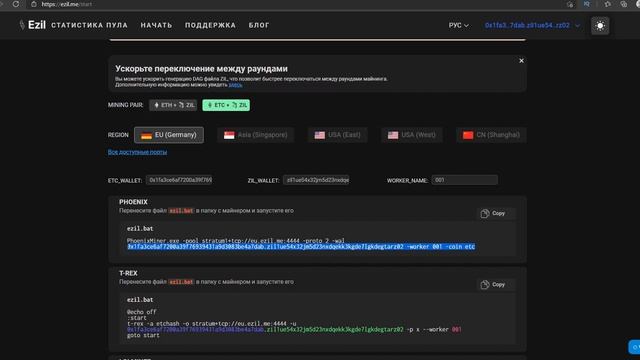Click the browser address bar URL
The height and width of the screenshot is (360, 640).
tap(67, 4)
